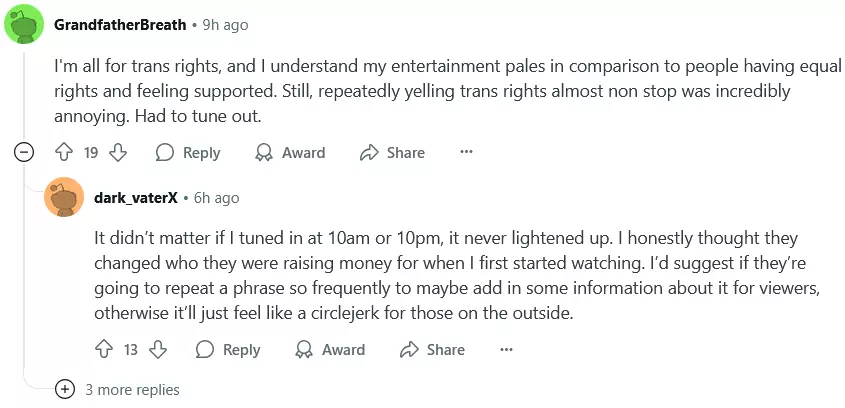845x408 pixels.
Task: Upvote GrandfatherBreath's comment
Action: pyautogui.click(x=64, y=153)
